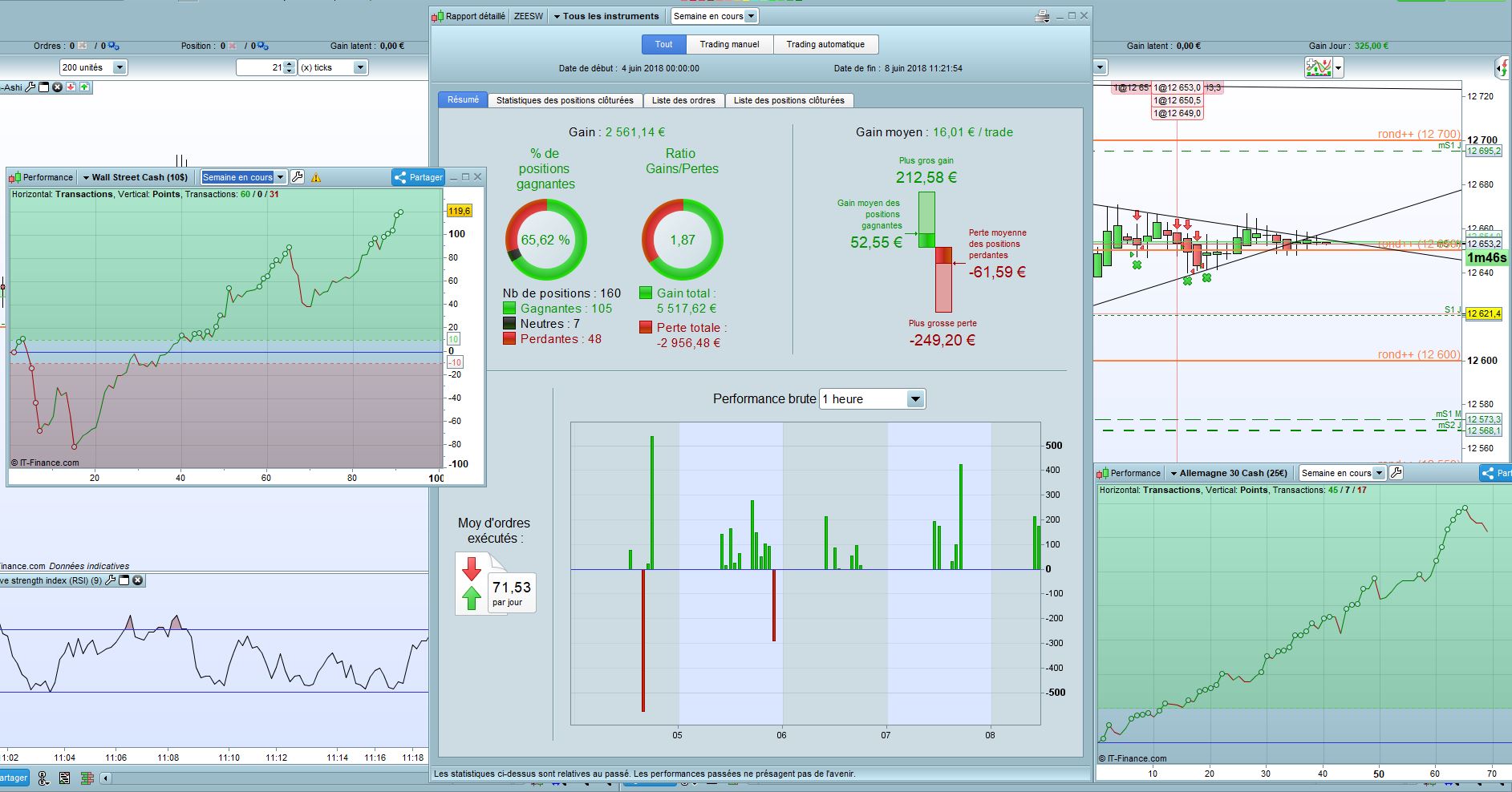Open the order book icon in bottom toolbar

(87, 778)
